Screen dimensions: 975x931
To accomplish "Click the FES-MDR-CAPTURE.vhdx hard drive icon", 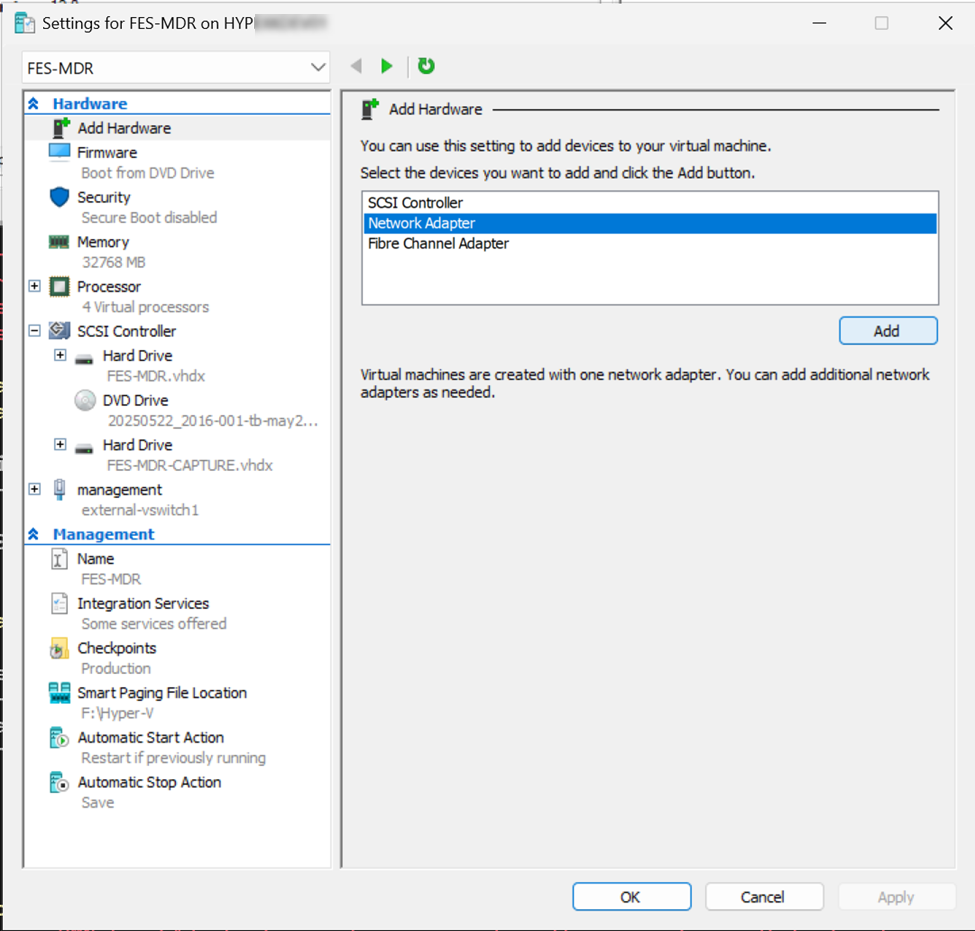I will coord(84,448).
